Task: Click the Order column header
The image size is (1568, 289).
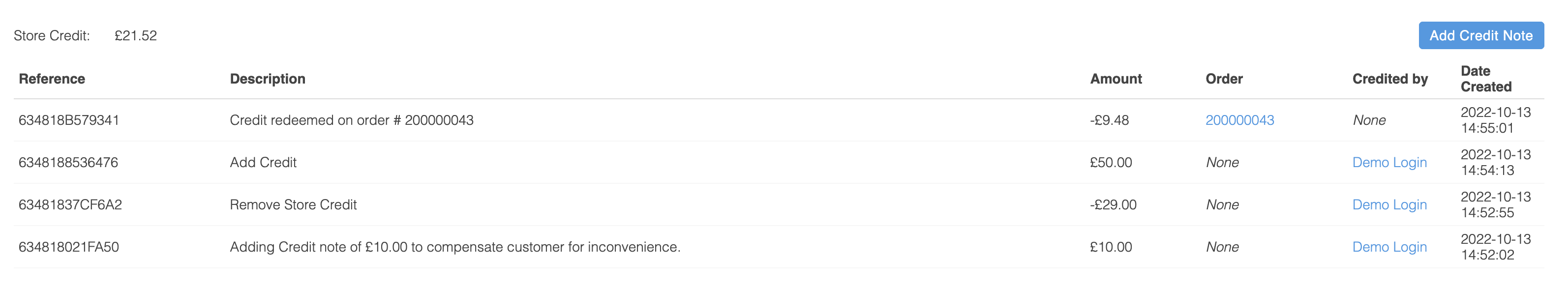Action: pos(1224,79)
